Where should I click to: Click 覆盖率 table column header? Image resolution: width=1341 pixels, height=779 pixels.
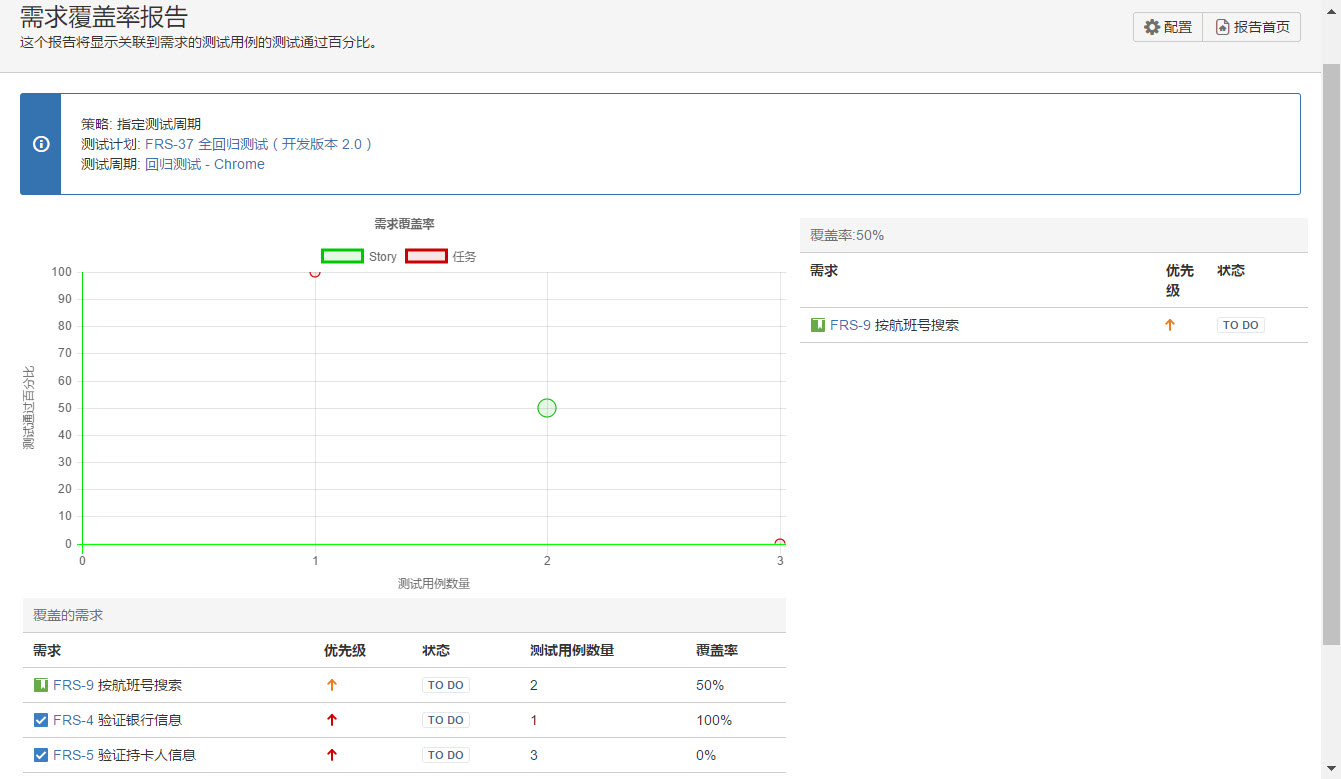tap(717, 650)
